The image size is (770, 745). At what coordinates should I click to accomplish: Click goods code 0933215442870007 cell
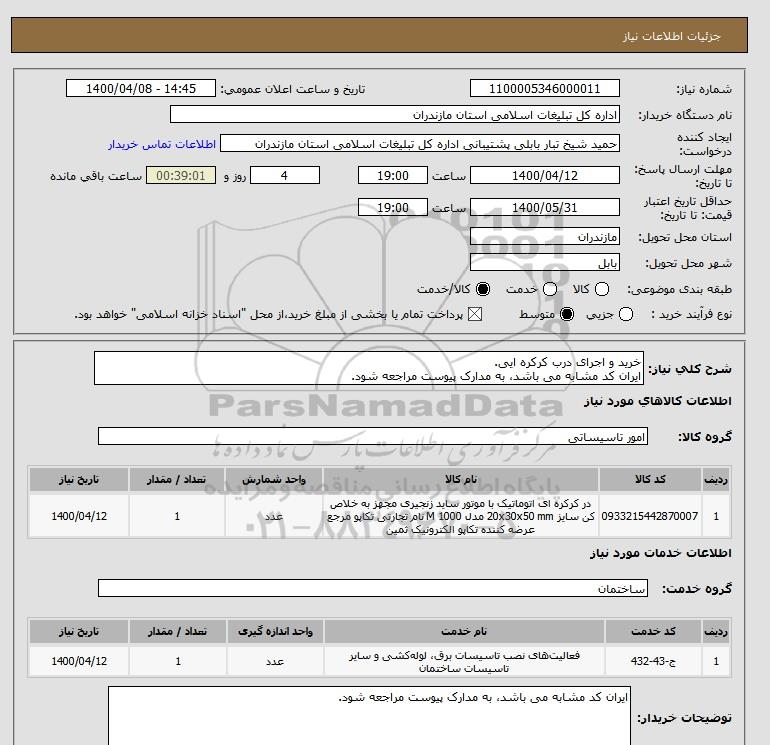pyautogui.click(x=650, y=516)
